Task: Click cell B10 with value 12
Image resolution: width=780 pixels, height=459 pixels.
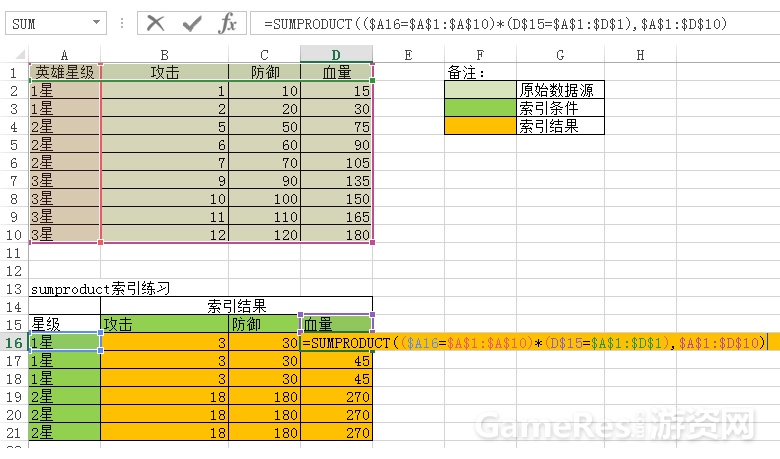Action: tap(165, 234)
